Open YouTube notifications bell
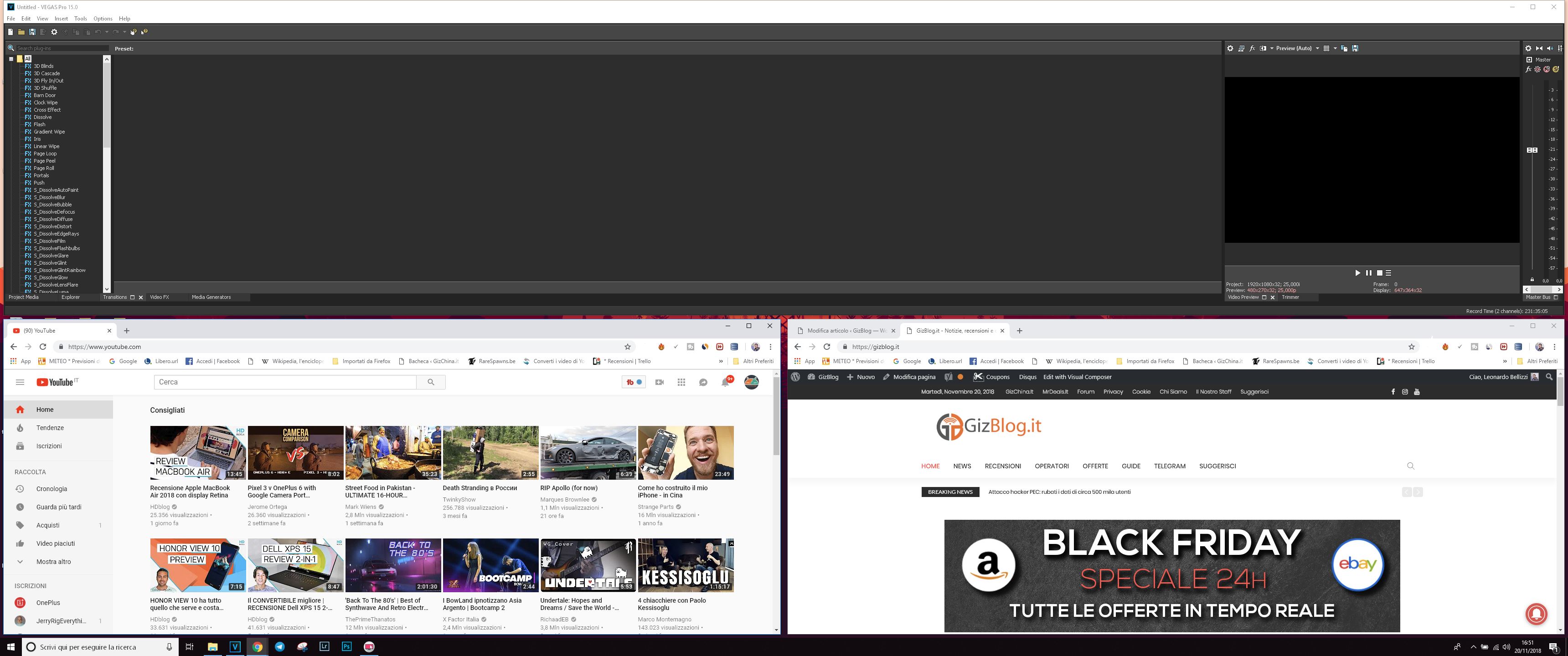Image resolution: width=1568 pixels, height=656 pixels. tap(725, 382)
